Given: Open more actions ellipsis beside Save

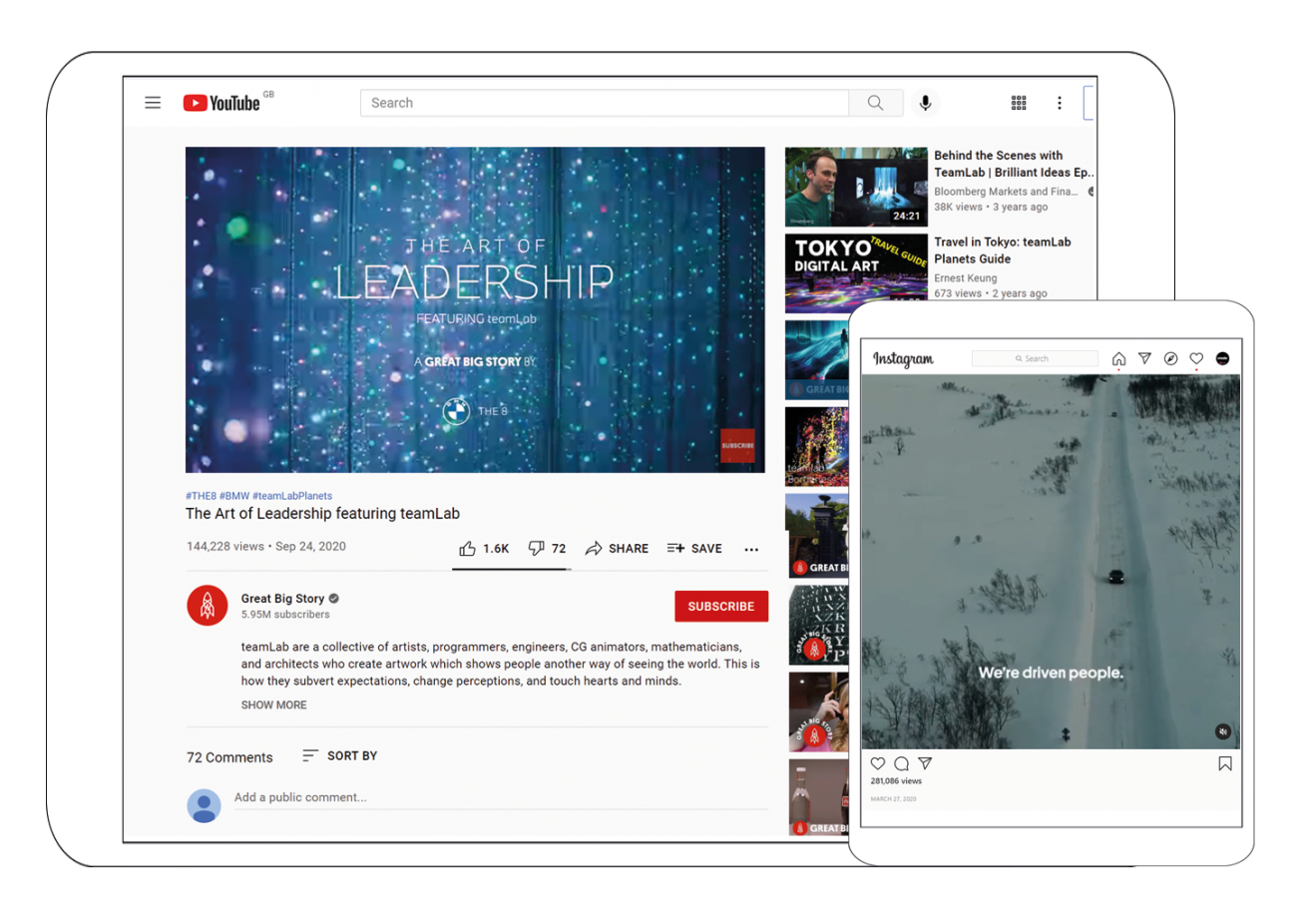Looking at the screenshot, I should [751, 550].
